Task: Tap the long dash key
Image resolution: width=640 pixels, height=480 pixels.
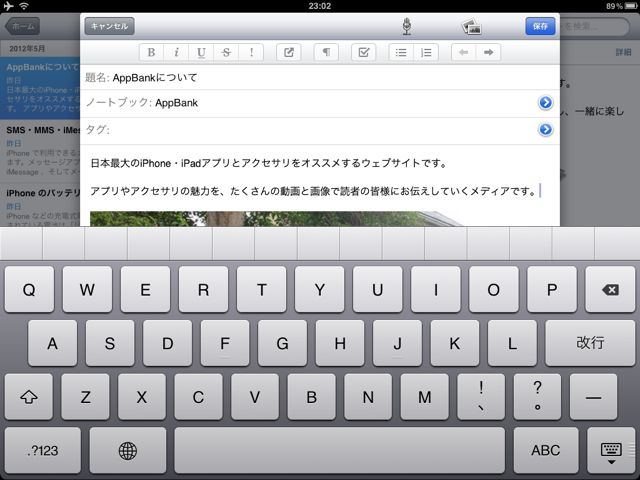Action: point(593,397)
